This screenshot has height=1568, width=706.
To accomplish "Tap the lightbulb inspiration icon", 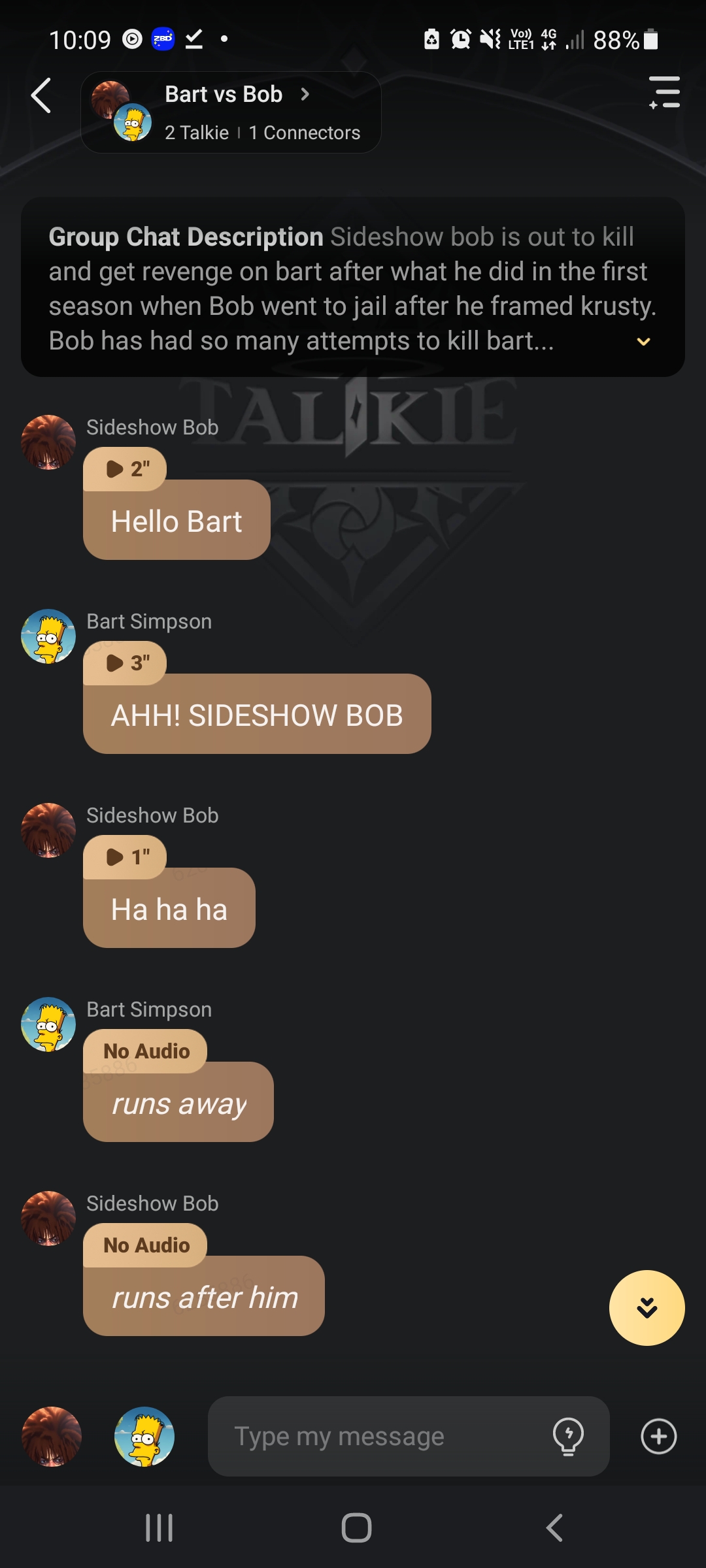I will coord(568,1436).
